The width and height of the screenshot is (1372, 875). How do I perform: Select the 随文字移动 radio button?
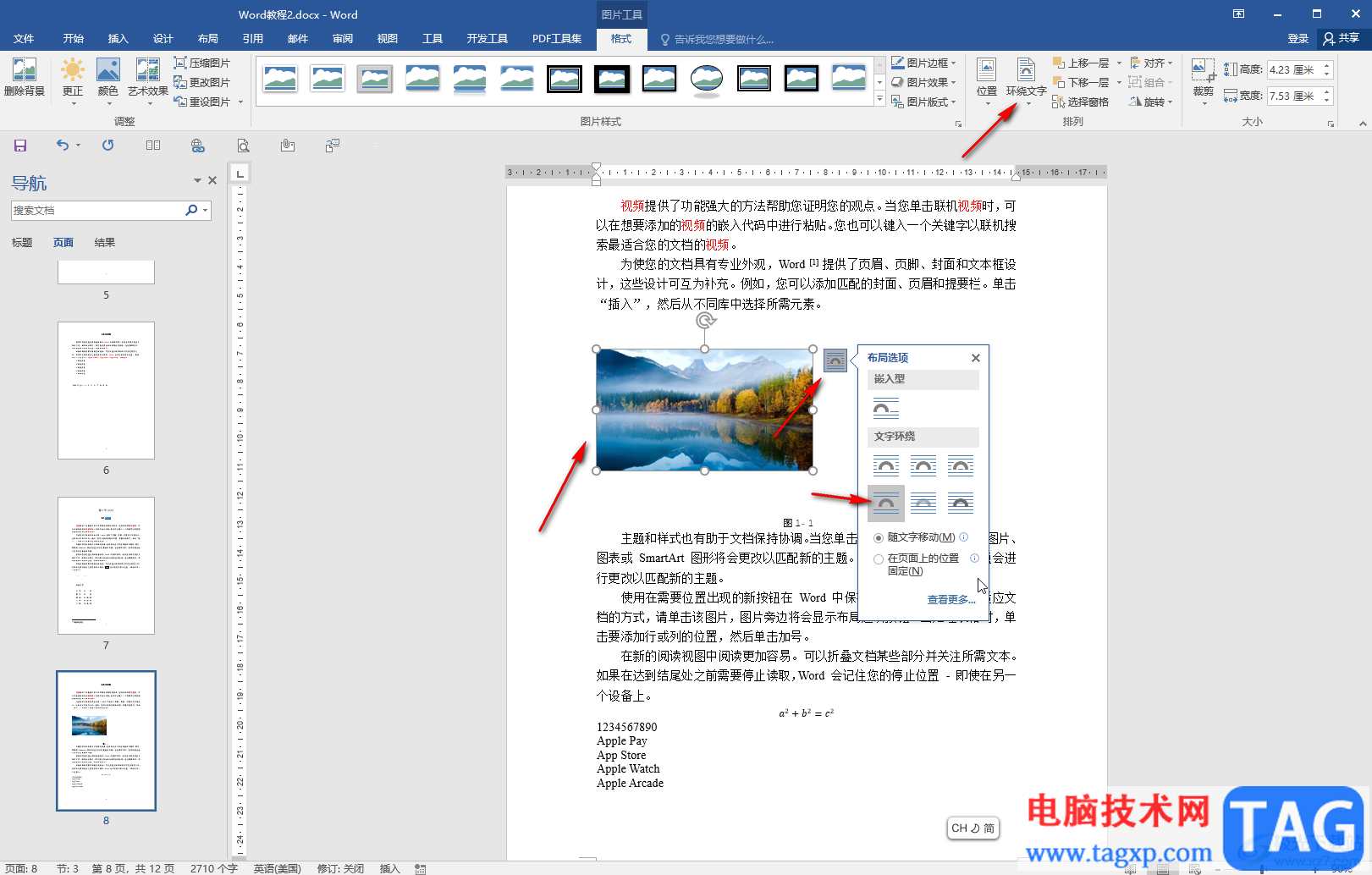click(x=879, y=538)
